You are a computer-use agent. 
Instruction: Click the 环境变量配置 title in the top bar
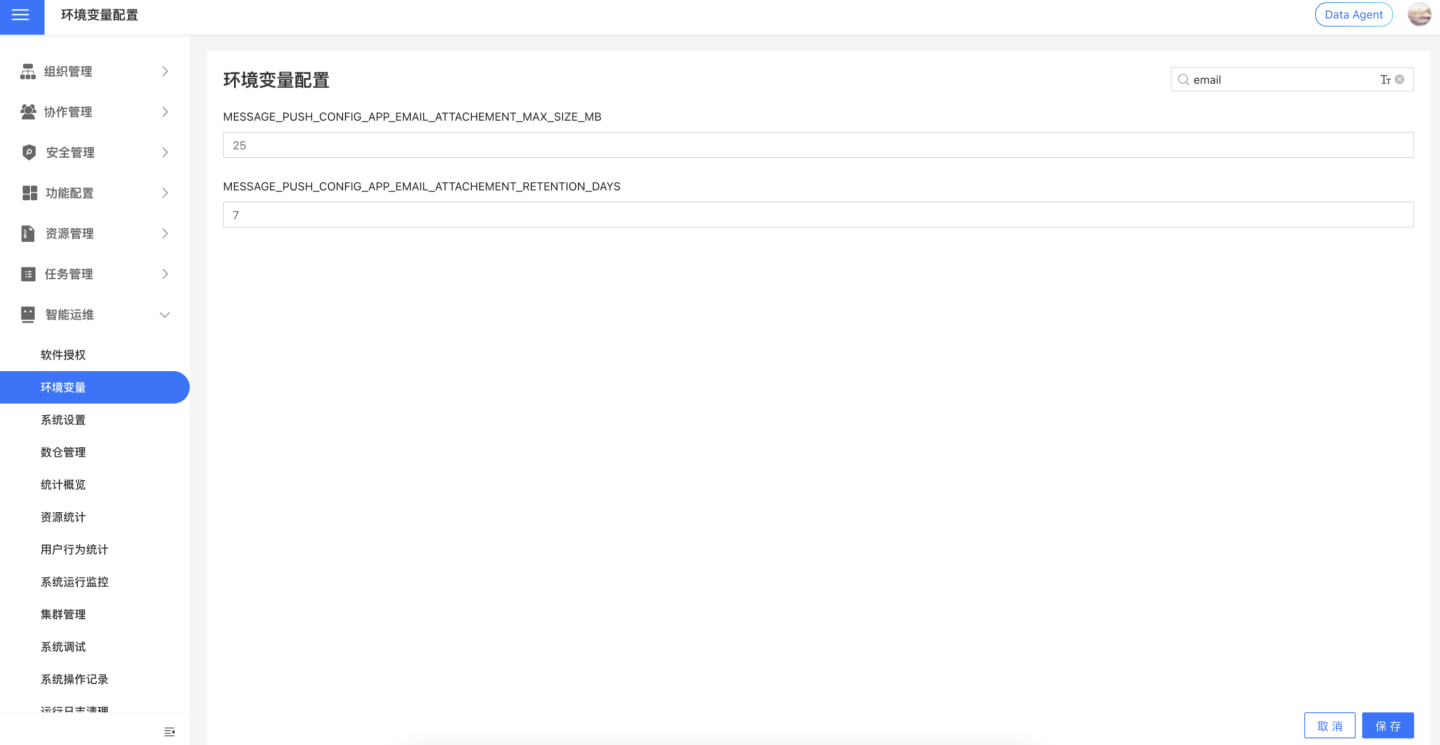100,15
